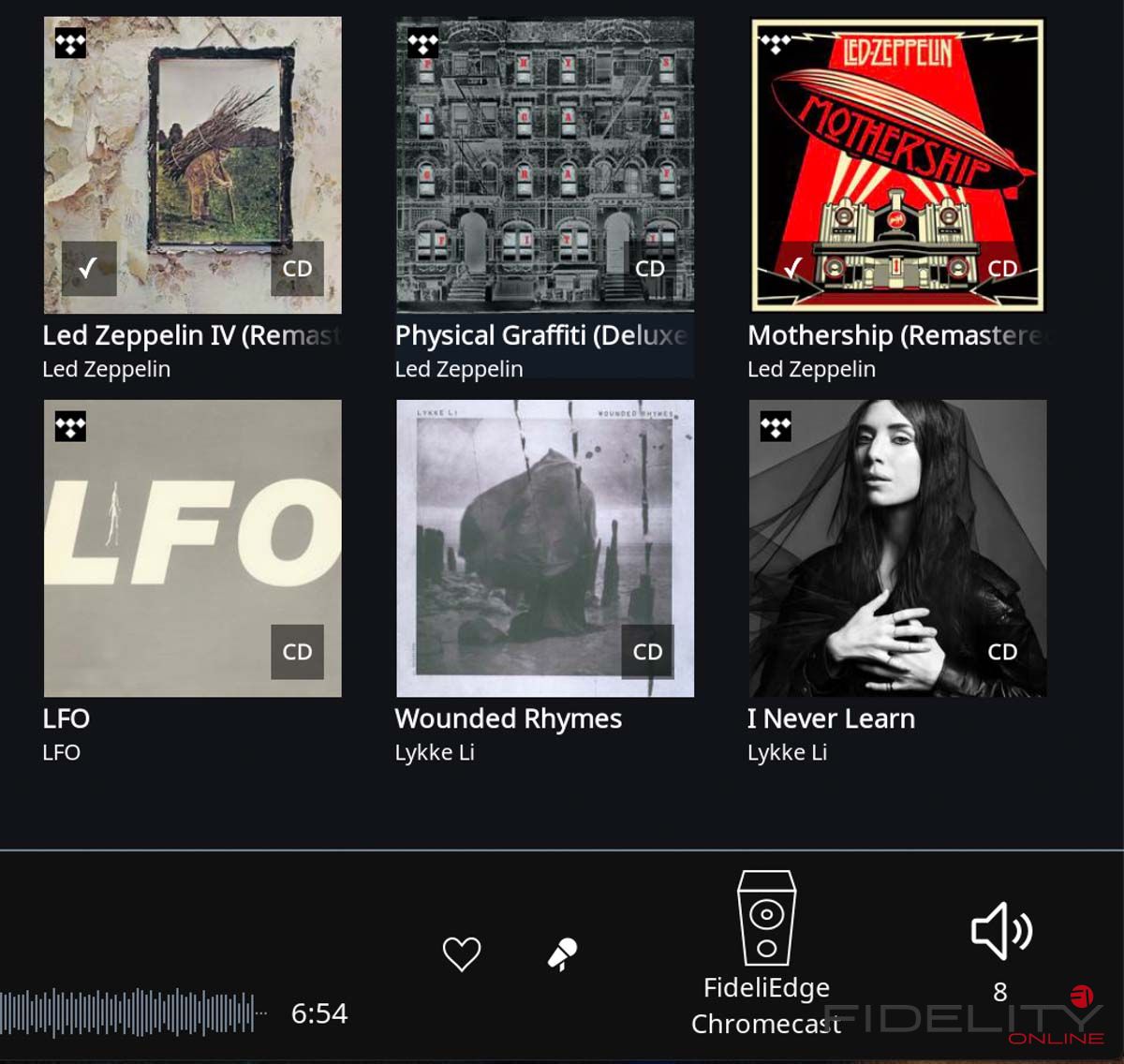Screen dimensions: 1124x1064
Task: Open FideliEdge Chromecast speaker zone selector
Action: (766, 953)
